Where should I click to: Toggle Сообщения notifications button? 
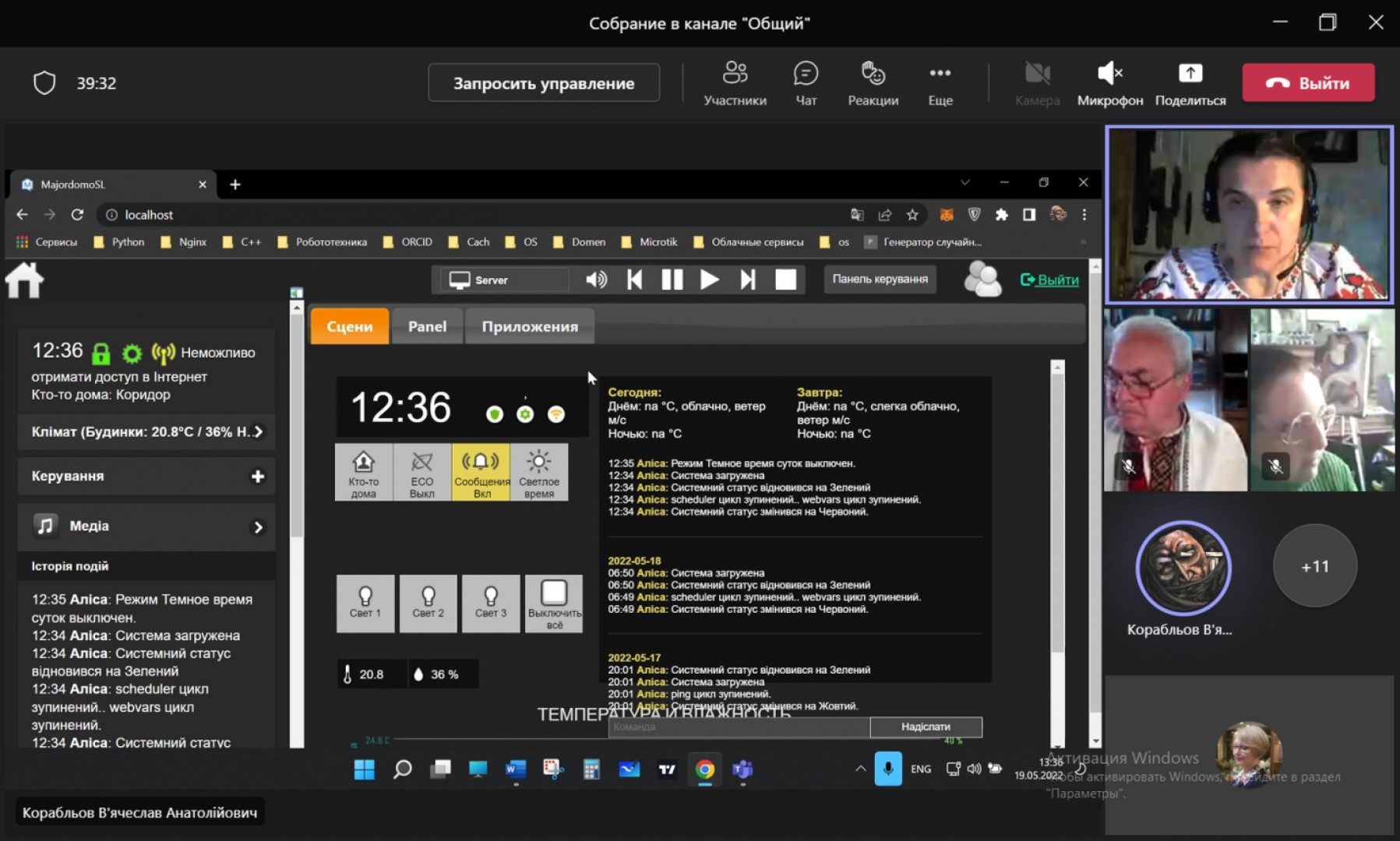(x=481, y=472)
